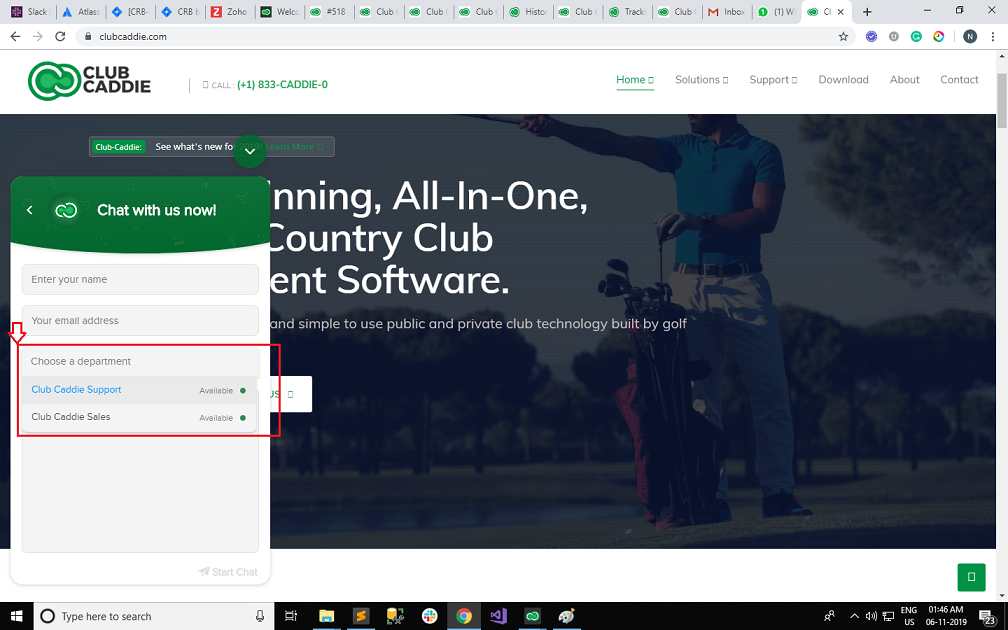Minimize the chat using the green chevron circle
The height and width of the screenshot is (630, 1008).
249,152
